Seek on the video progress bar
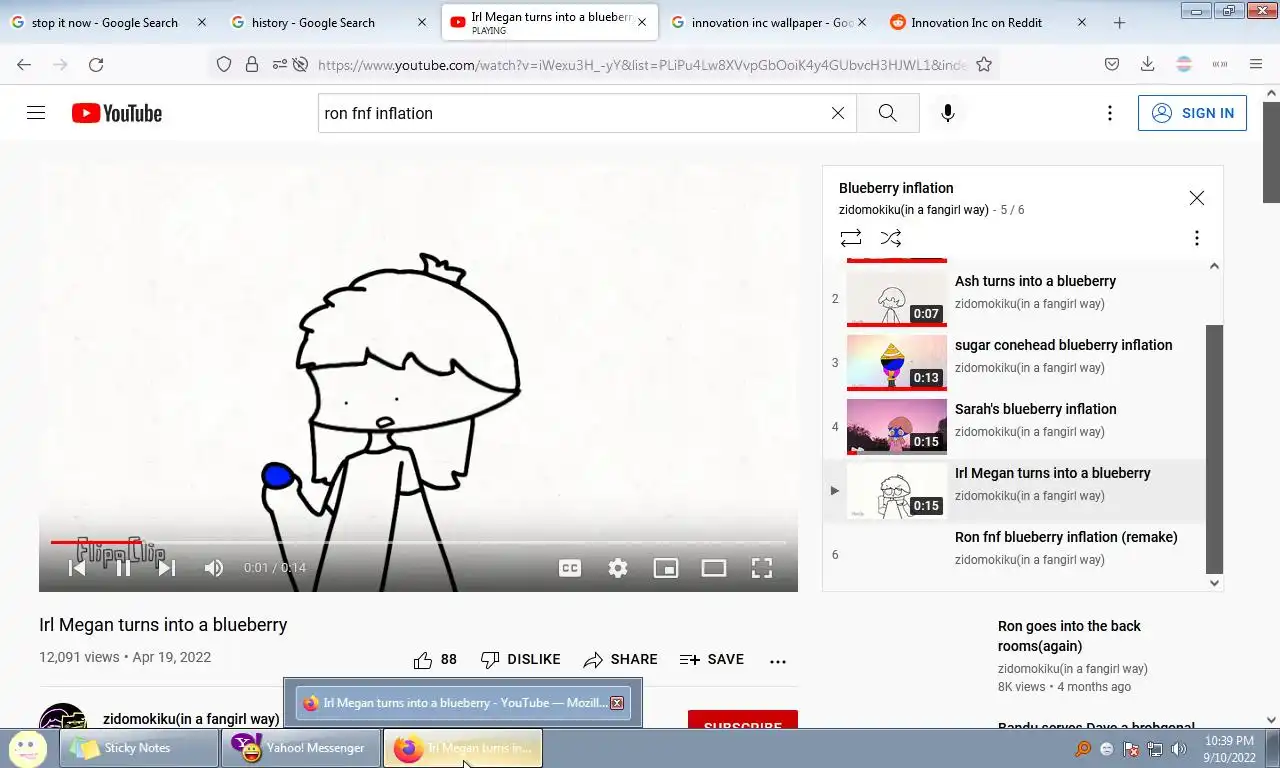This screenshot has height=768, width=1280. 418,542
